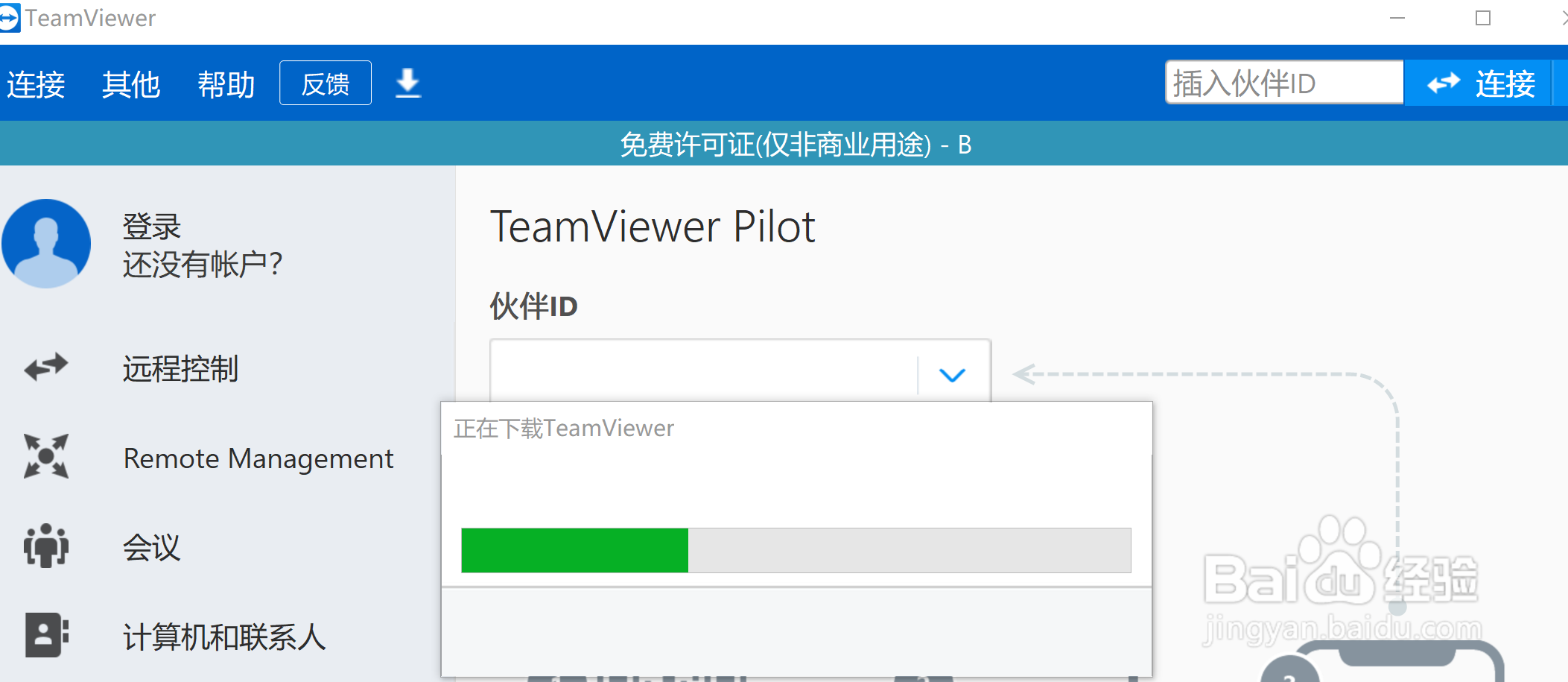Image resolution: width=1568 pixels, height=682 pixels.
Task: Click the user avatar profile icon
Action: [46, 244]
